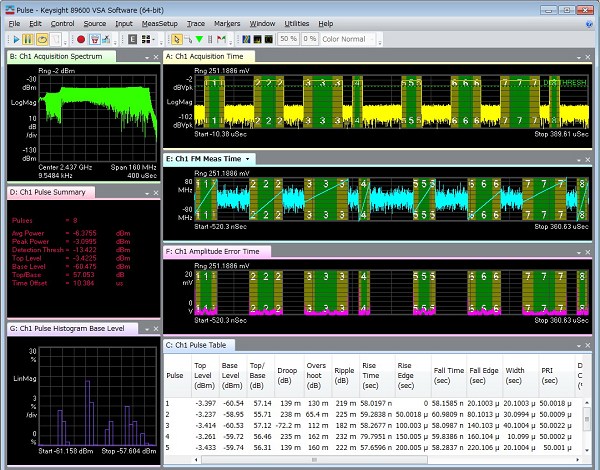The height and width of the screenshot is (470, 600).
Task: Click the 50 % toolbar value field
Action: tap(287, 39)
